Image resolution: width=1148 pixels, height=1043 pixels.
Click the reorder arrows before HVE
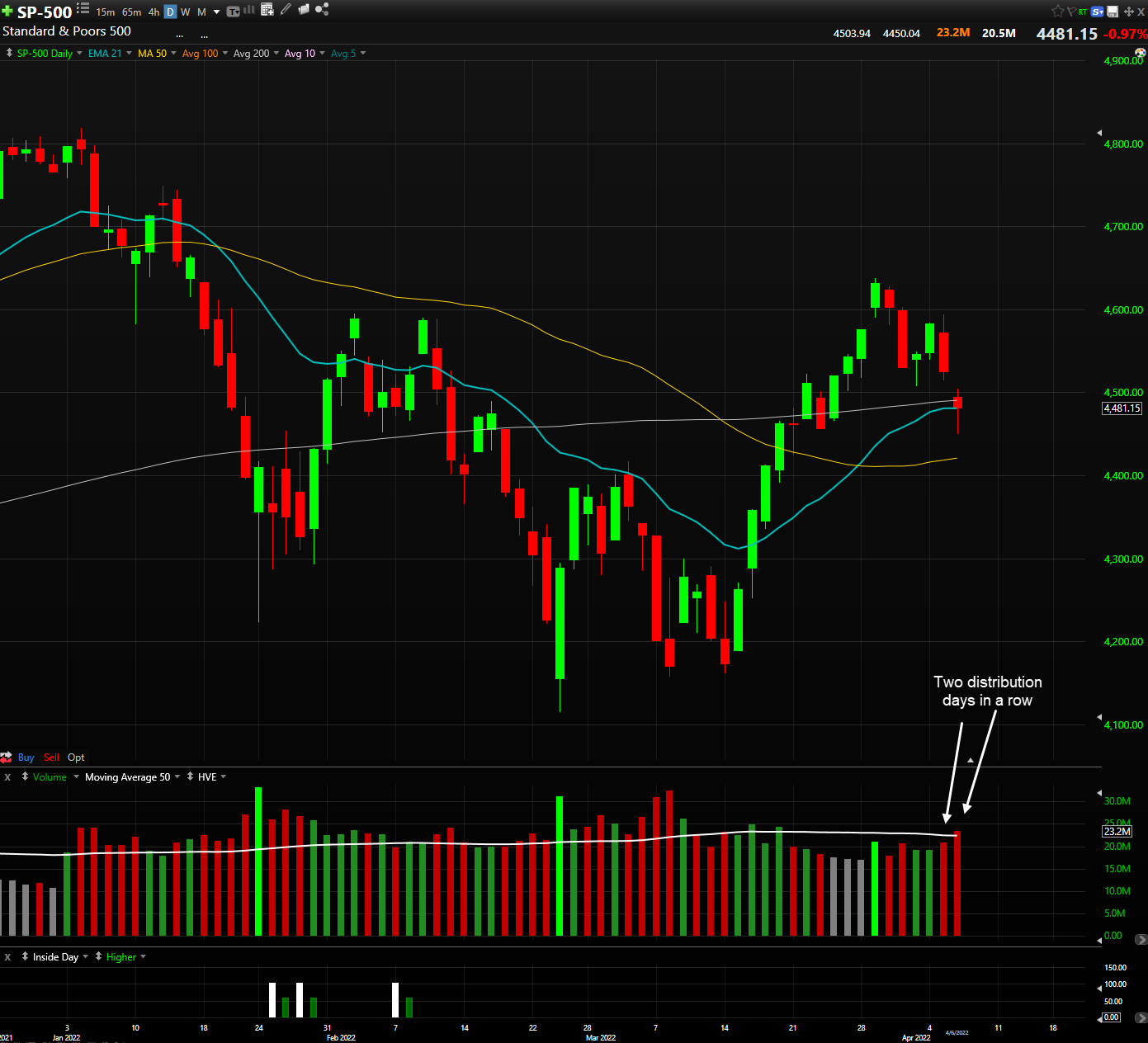[x=190, y=776]
